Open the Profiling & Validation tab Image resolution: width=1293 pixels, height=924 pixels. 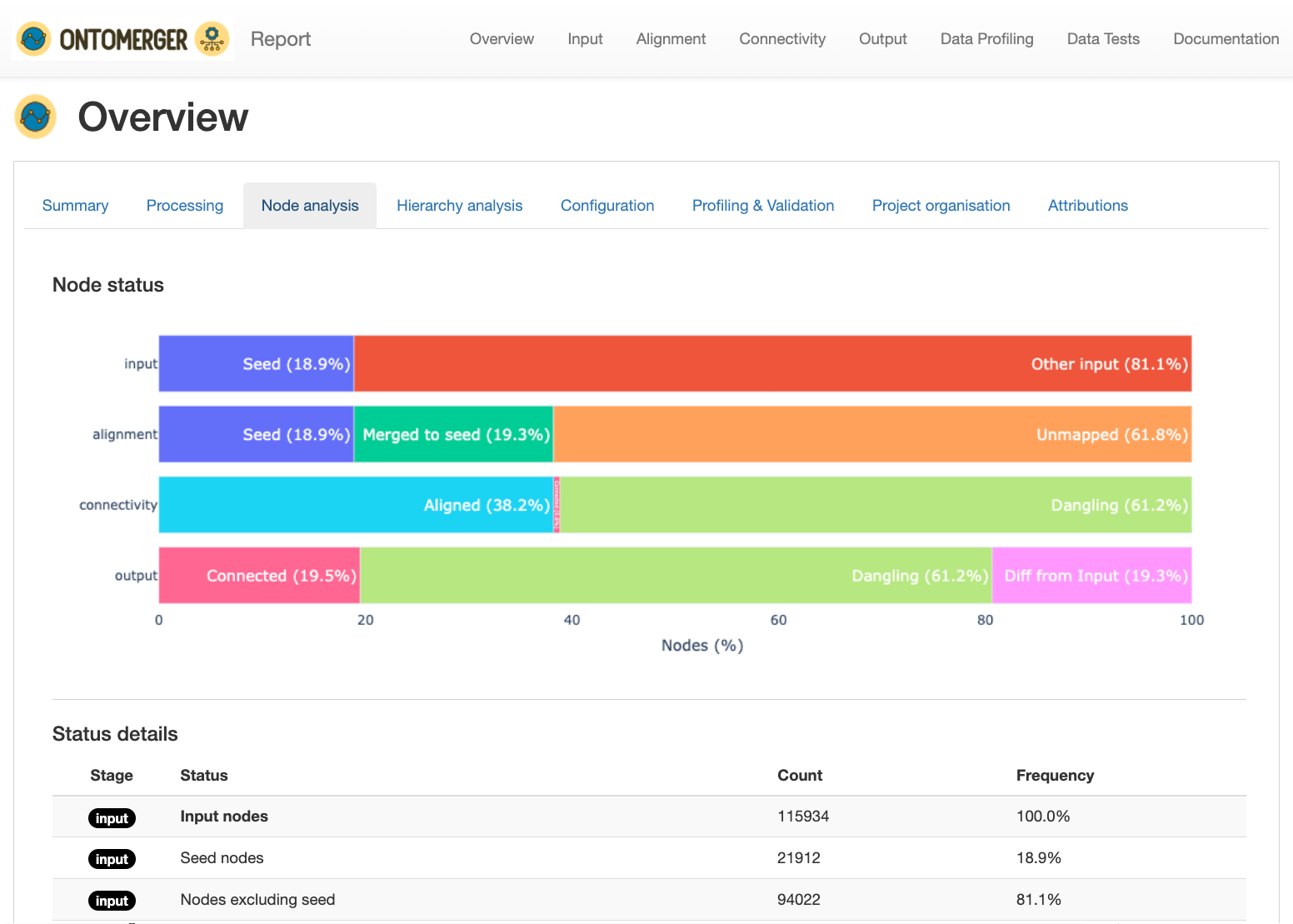pos(763,206)
